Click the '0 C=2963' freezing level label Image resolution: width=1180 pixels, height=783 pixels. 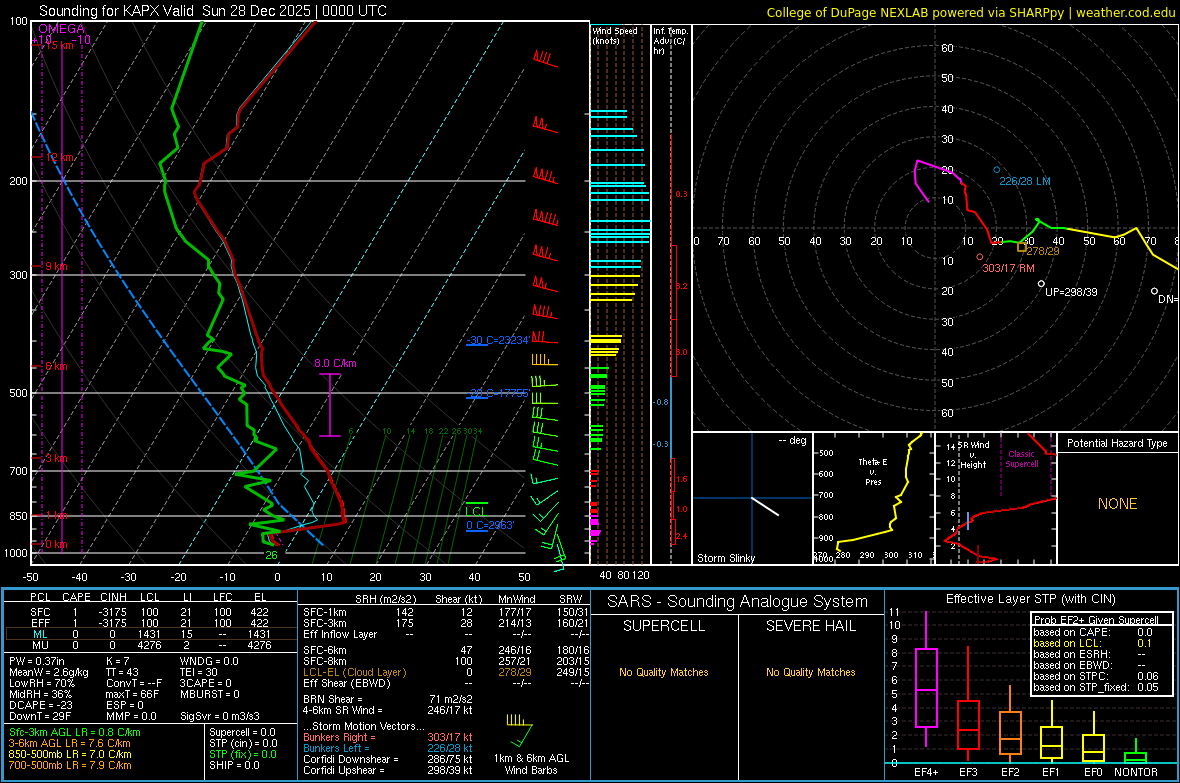[x=490, y=525]
